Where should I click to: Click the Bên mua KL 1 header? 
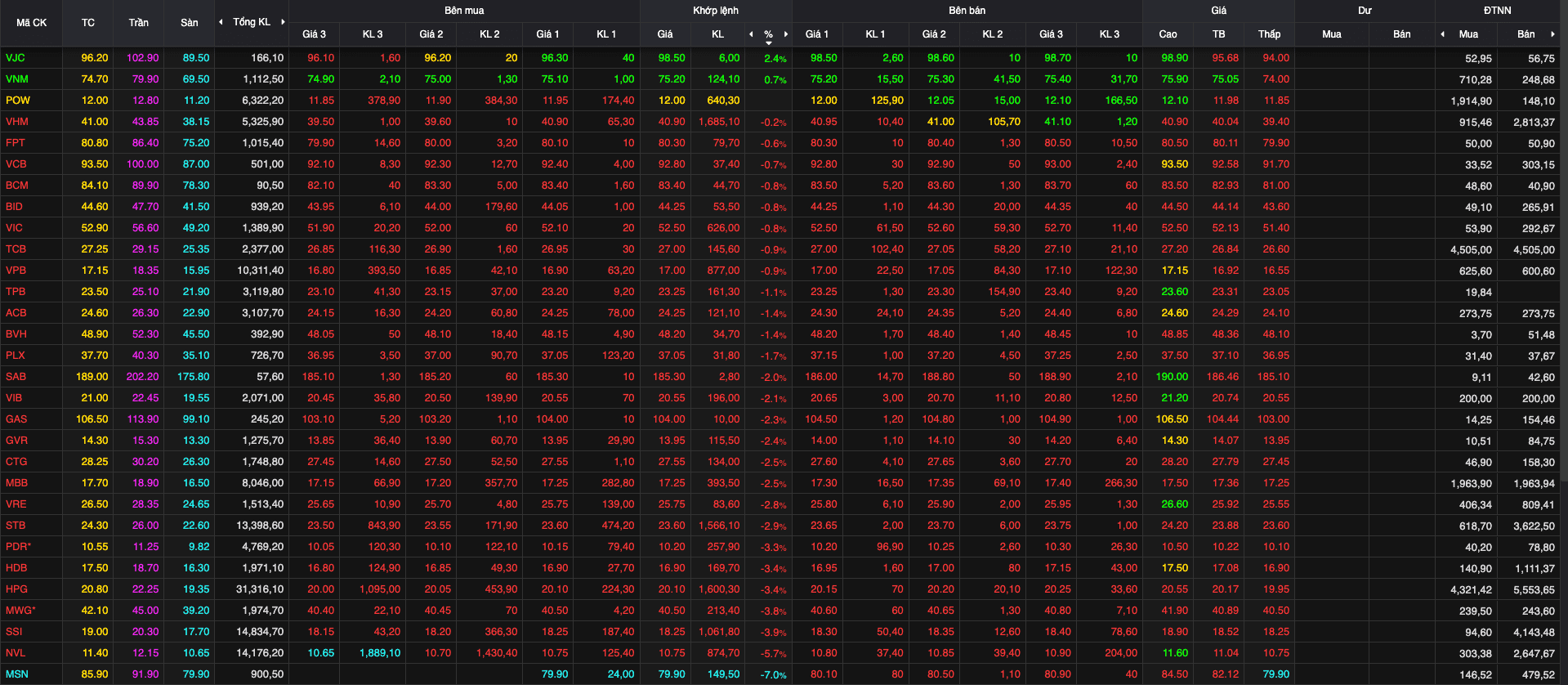[x=606, y=34]
